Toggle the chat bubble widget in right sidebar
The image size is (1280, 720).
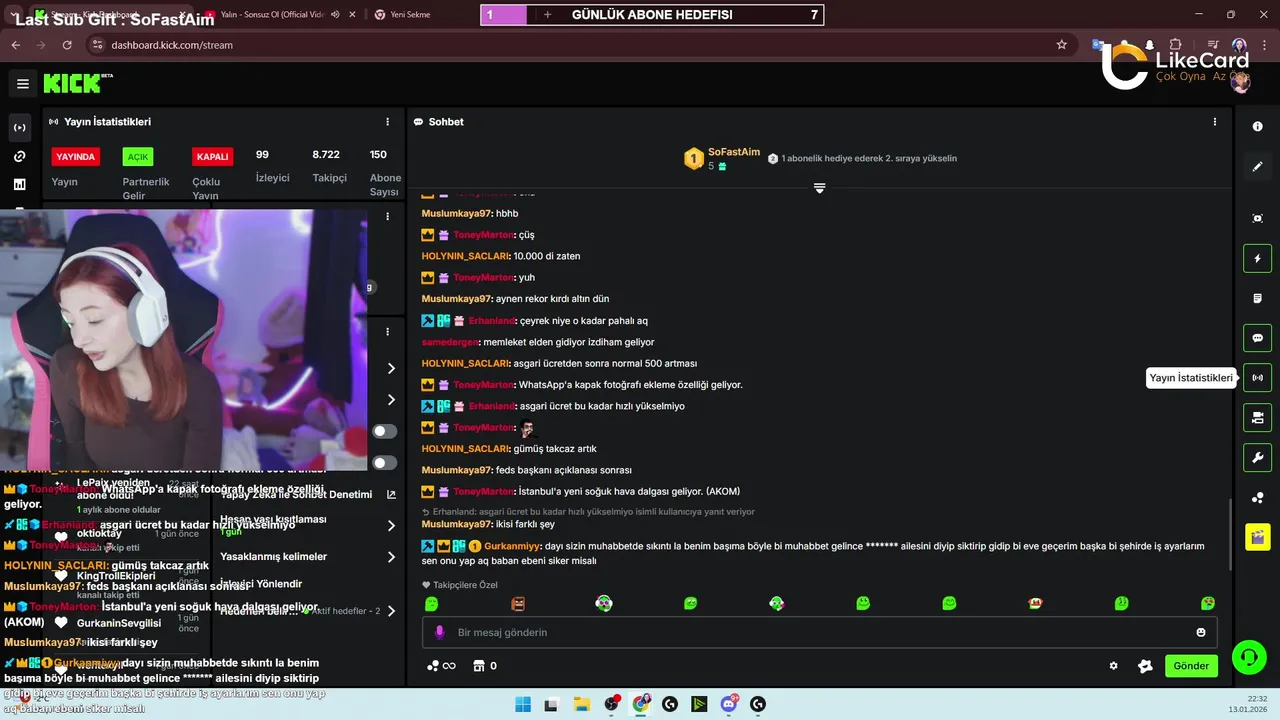[1258, 338]
